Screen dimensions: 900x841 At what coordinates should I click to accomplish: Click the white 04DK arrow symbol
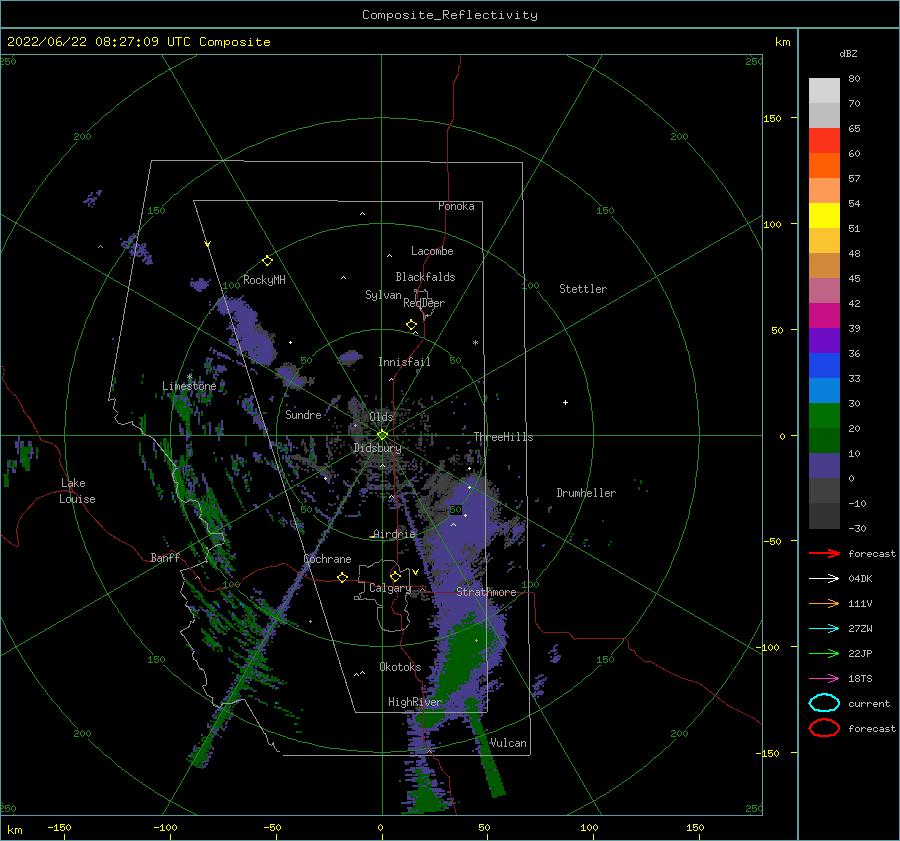(824, 579)
